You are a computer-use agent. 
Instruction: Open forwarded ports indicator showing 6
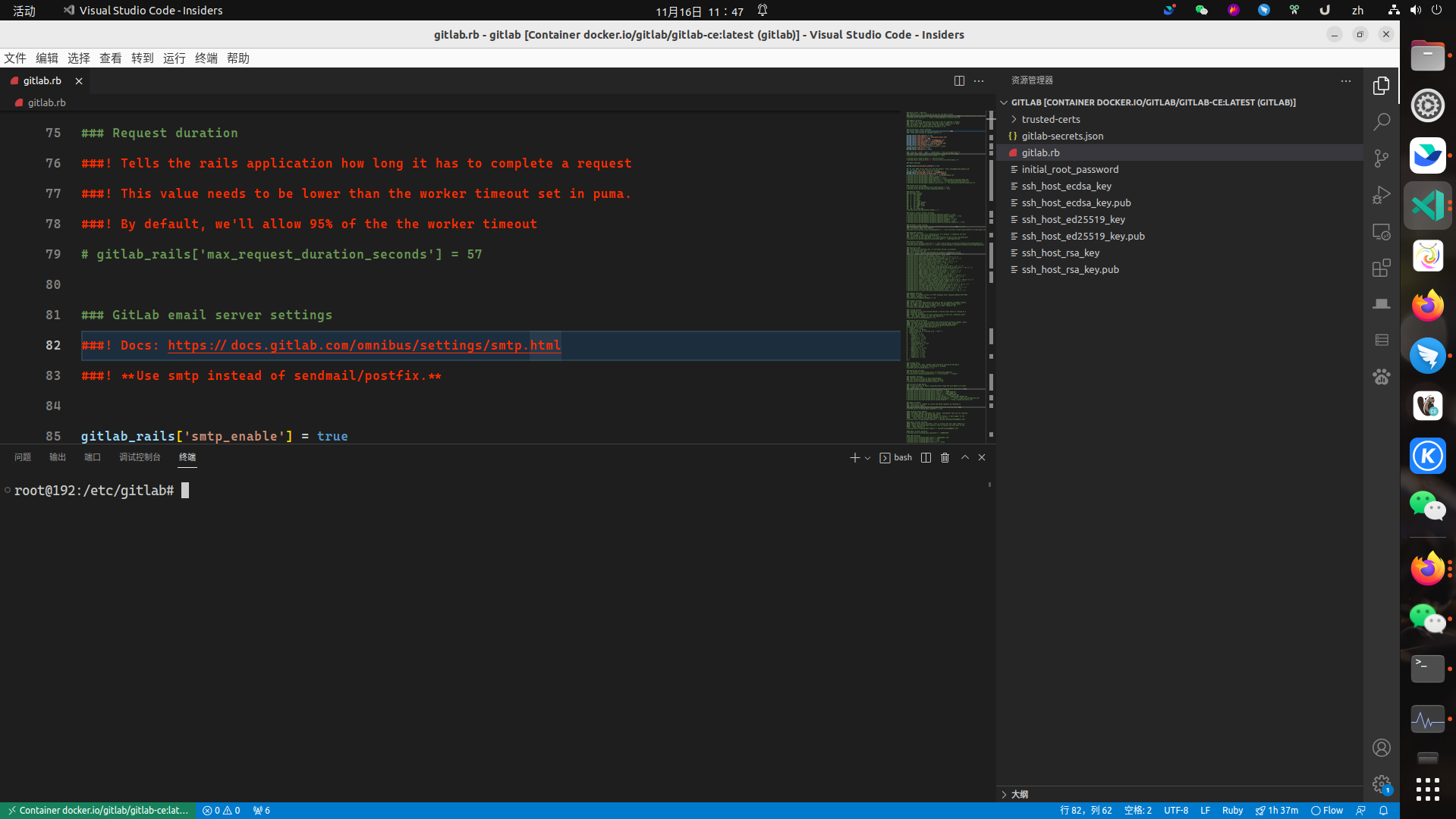261,811
